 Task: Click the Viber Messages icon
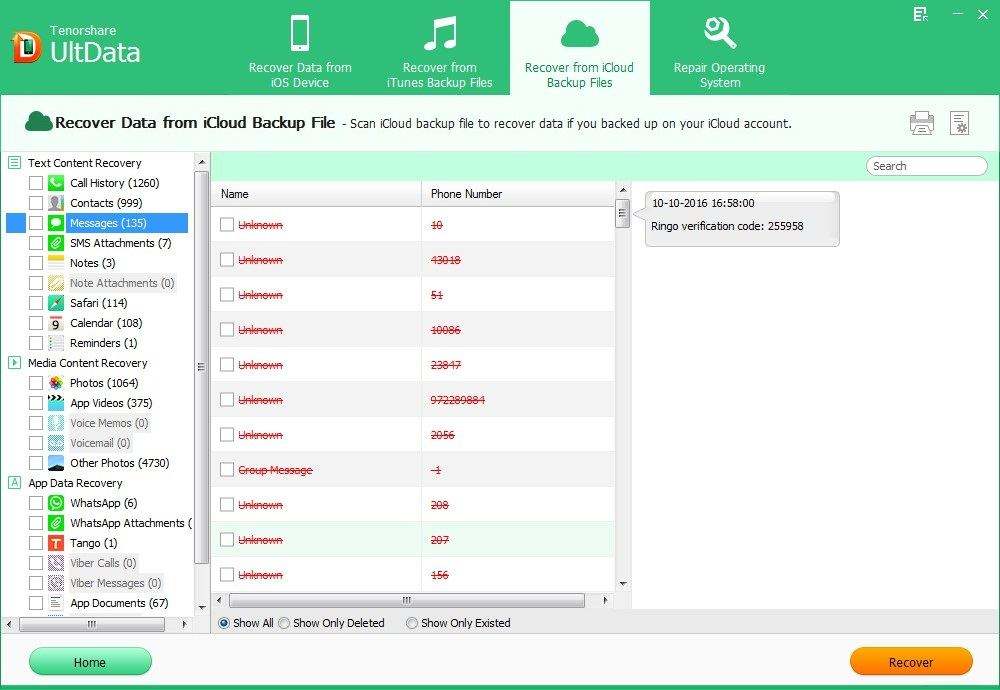(x=56, y=583)
